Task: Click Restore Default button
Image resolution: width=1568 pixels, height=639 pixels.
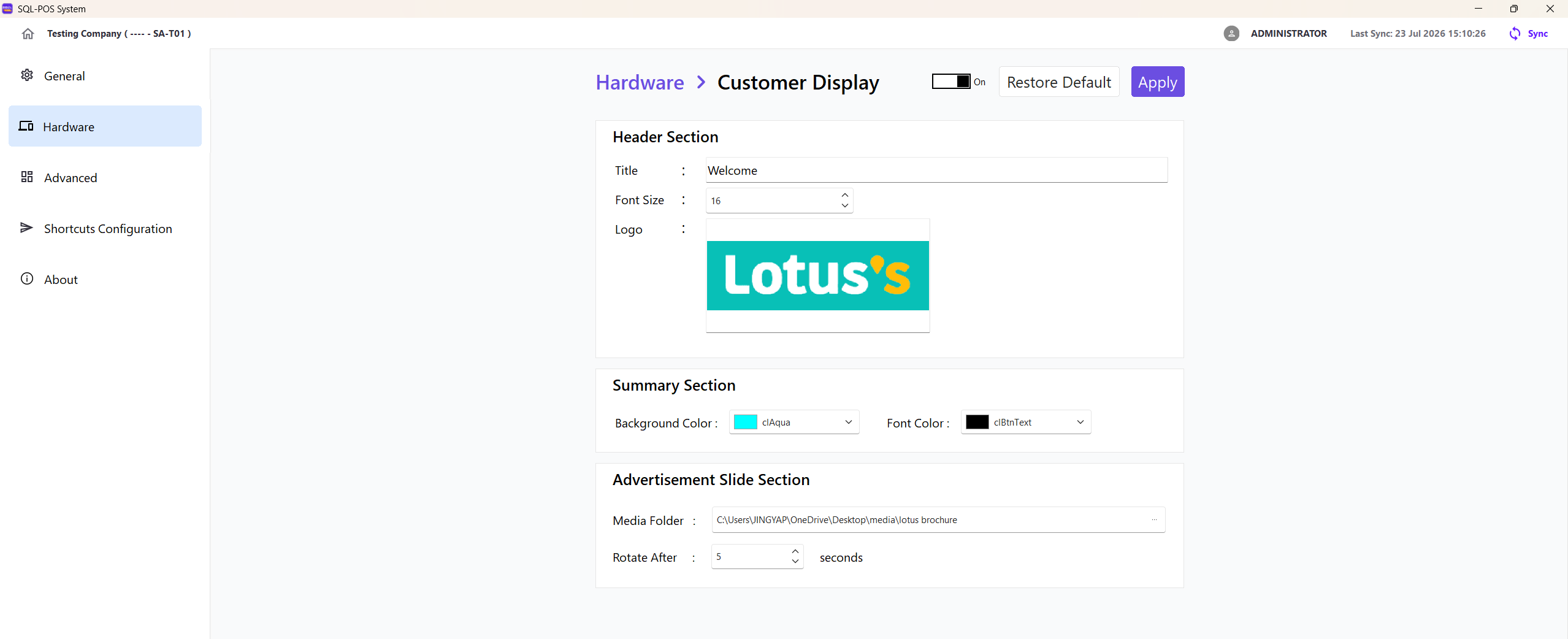Action: pyautogui.click(x=1058, y=82)
